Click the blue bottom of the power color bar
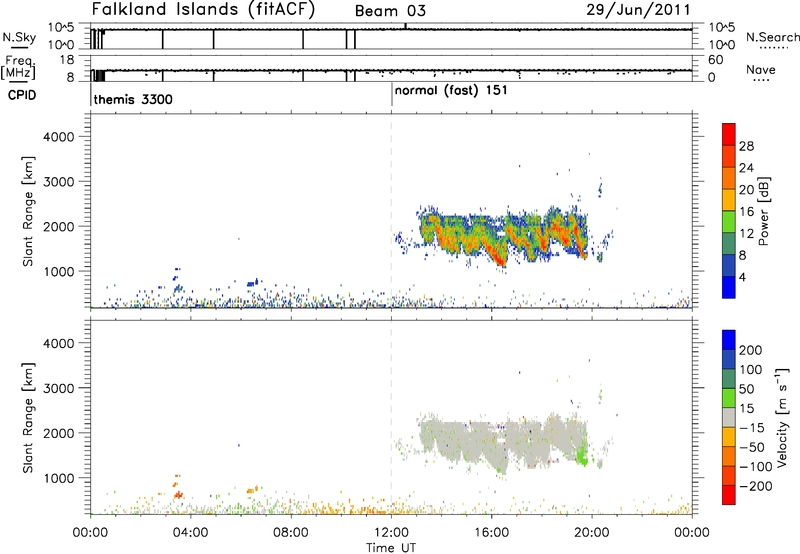The height and width of the screenshot is (554, 800). pos(729,287)
